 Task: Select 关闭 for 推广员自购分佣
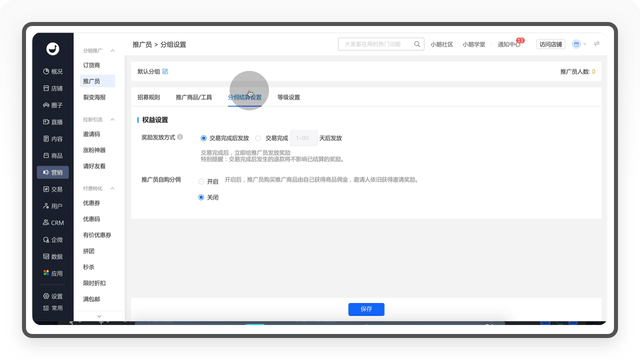tap(201, 198)
